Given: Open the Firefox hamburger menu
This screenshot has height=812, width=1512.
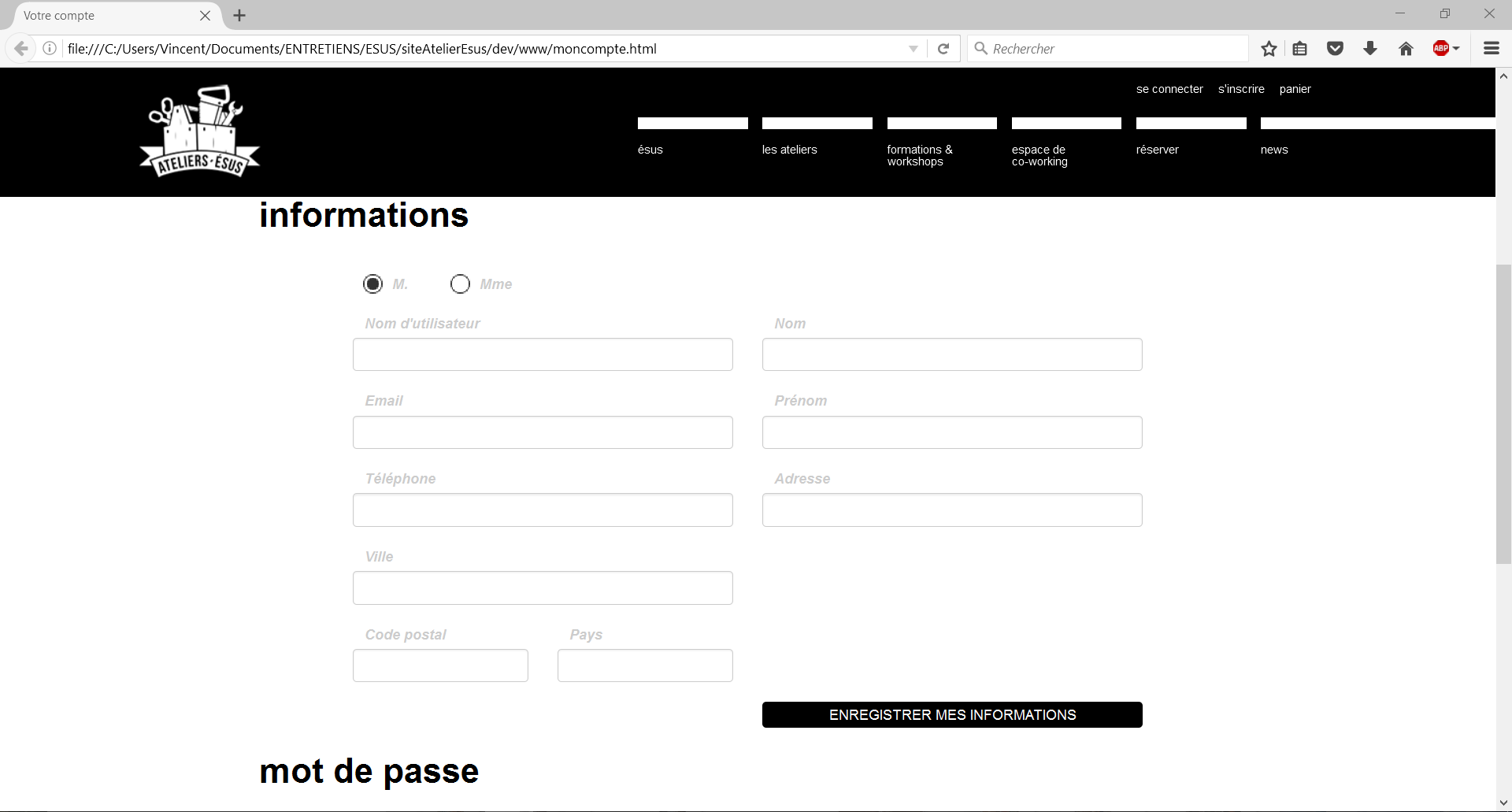Looking at the screenshot, I should 1491,49.
